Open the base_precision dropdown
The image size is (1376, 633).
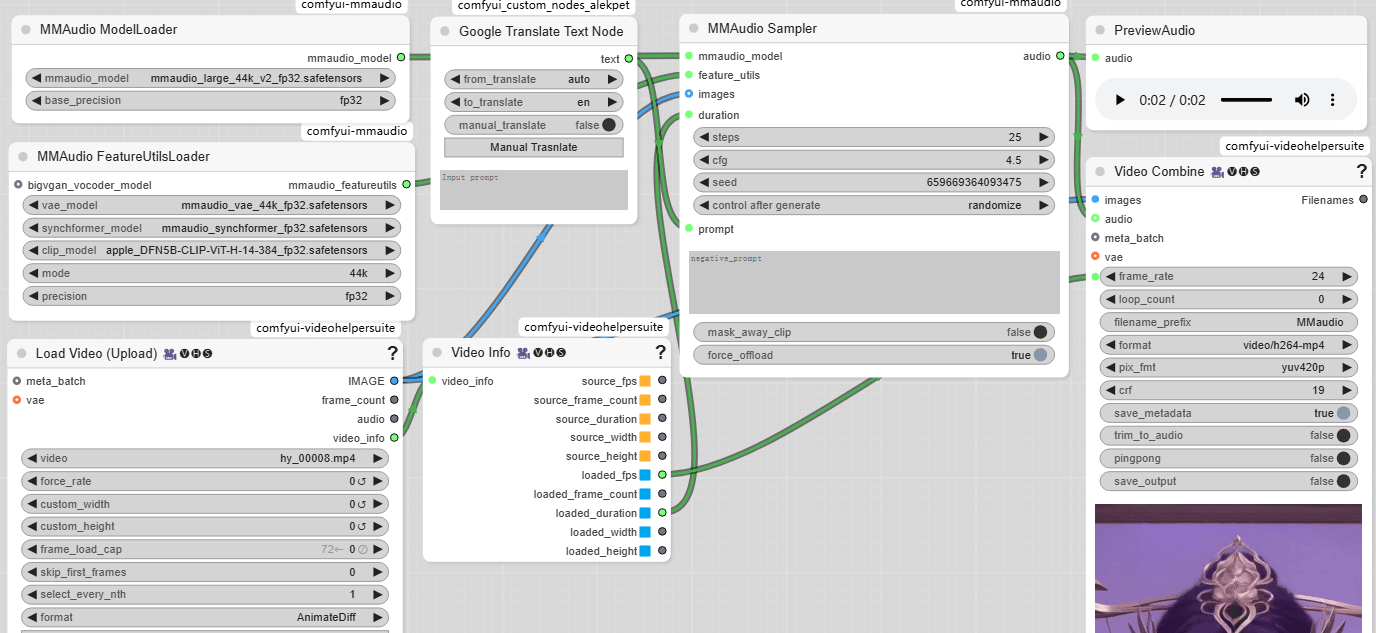(210, 100)
